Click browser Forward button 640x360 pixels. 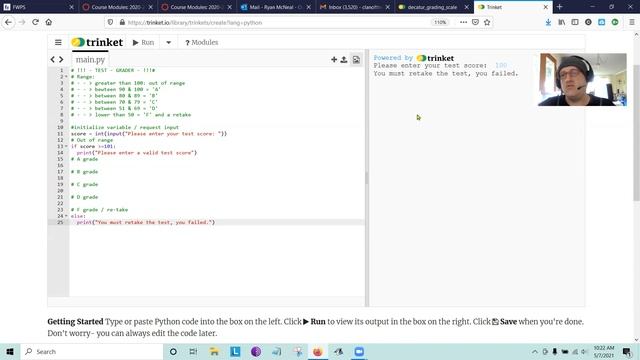(x=22, y=22)
